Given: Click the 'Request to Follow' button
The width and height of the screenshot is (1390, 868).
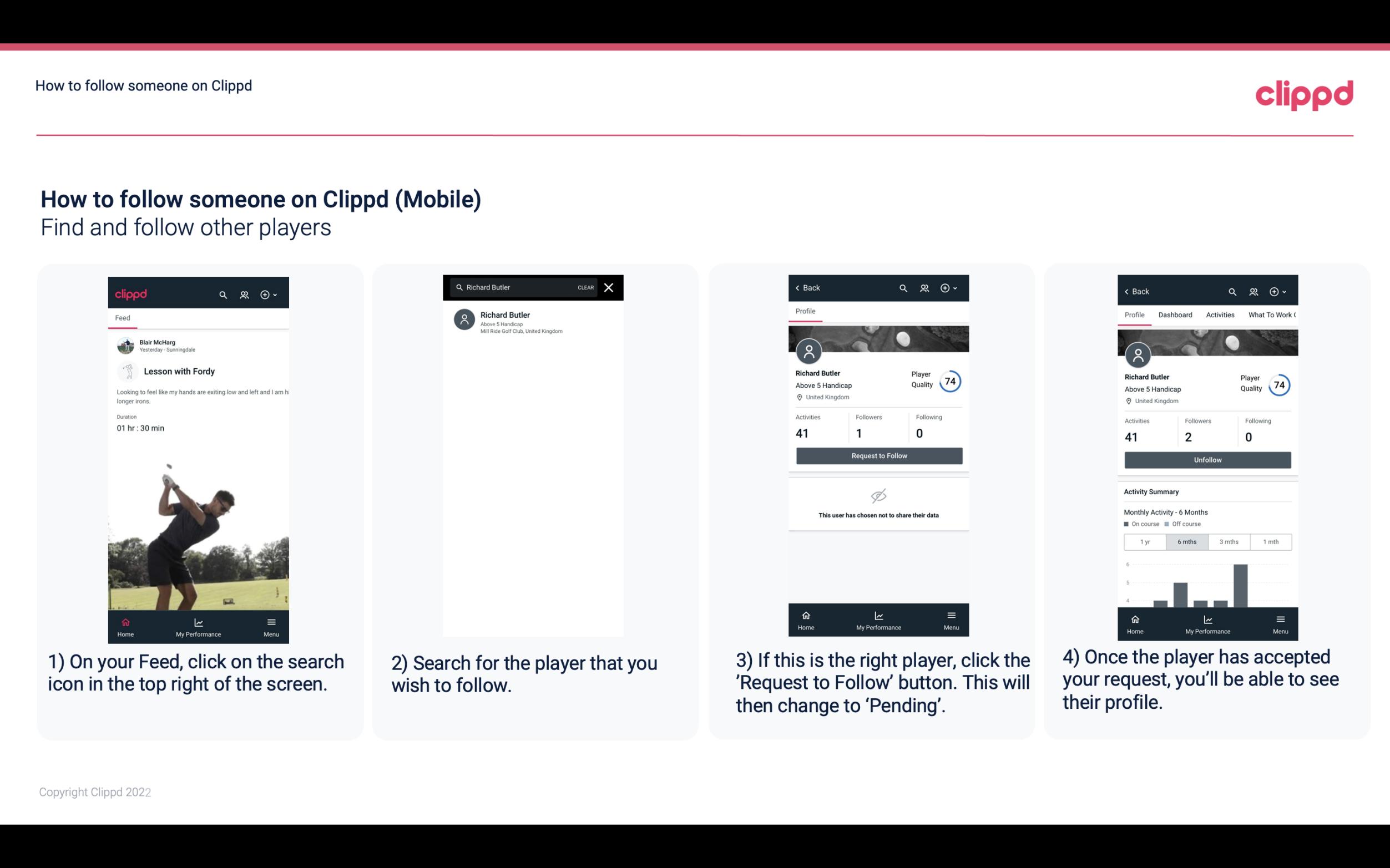Looking at the screenshot, I should click(x=879, y=456).
